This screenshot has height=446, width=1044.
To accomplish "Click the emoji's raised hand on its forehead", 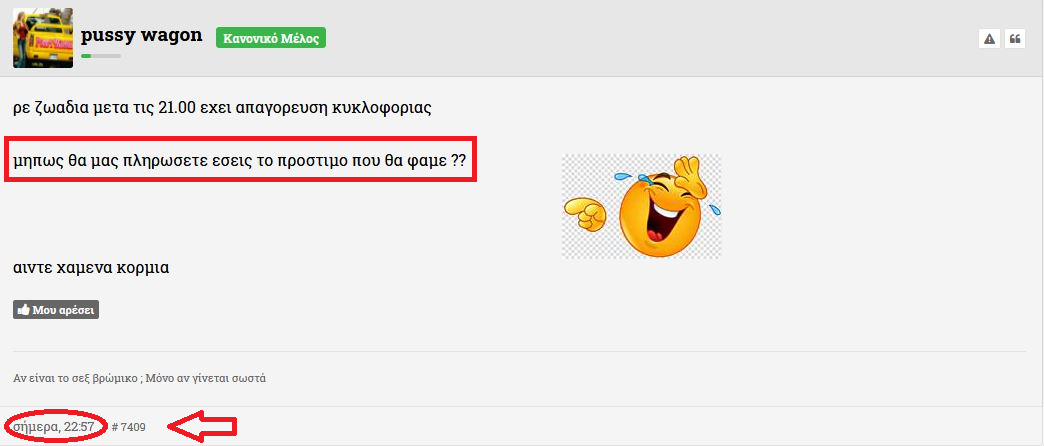I will tap(688, 173).
